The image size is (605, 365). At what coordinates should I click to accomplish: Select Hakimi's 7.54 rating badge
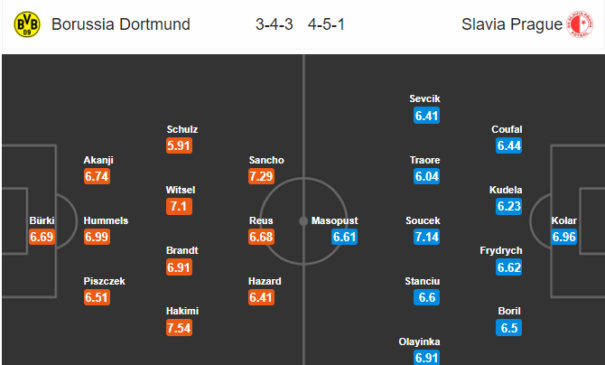(x=179, y=328)
